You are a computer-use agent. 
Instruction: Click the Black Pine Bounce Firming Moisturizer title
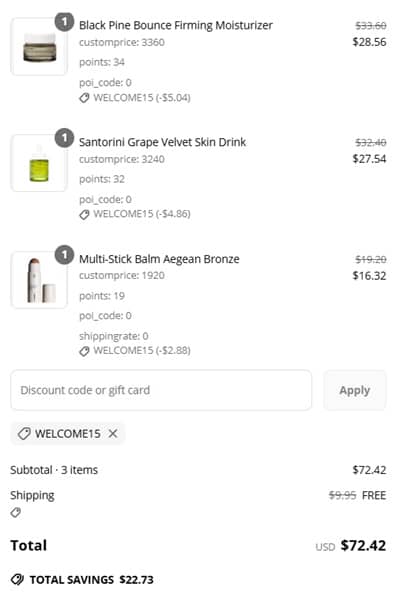(176, 25)
